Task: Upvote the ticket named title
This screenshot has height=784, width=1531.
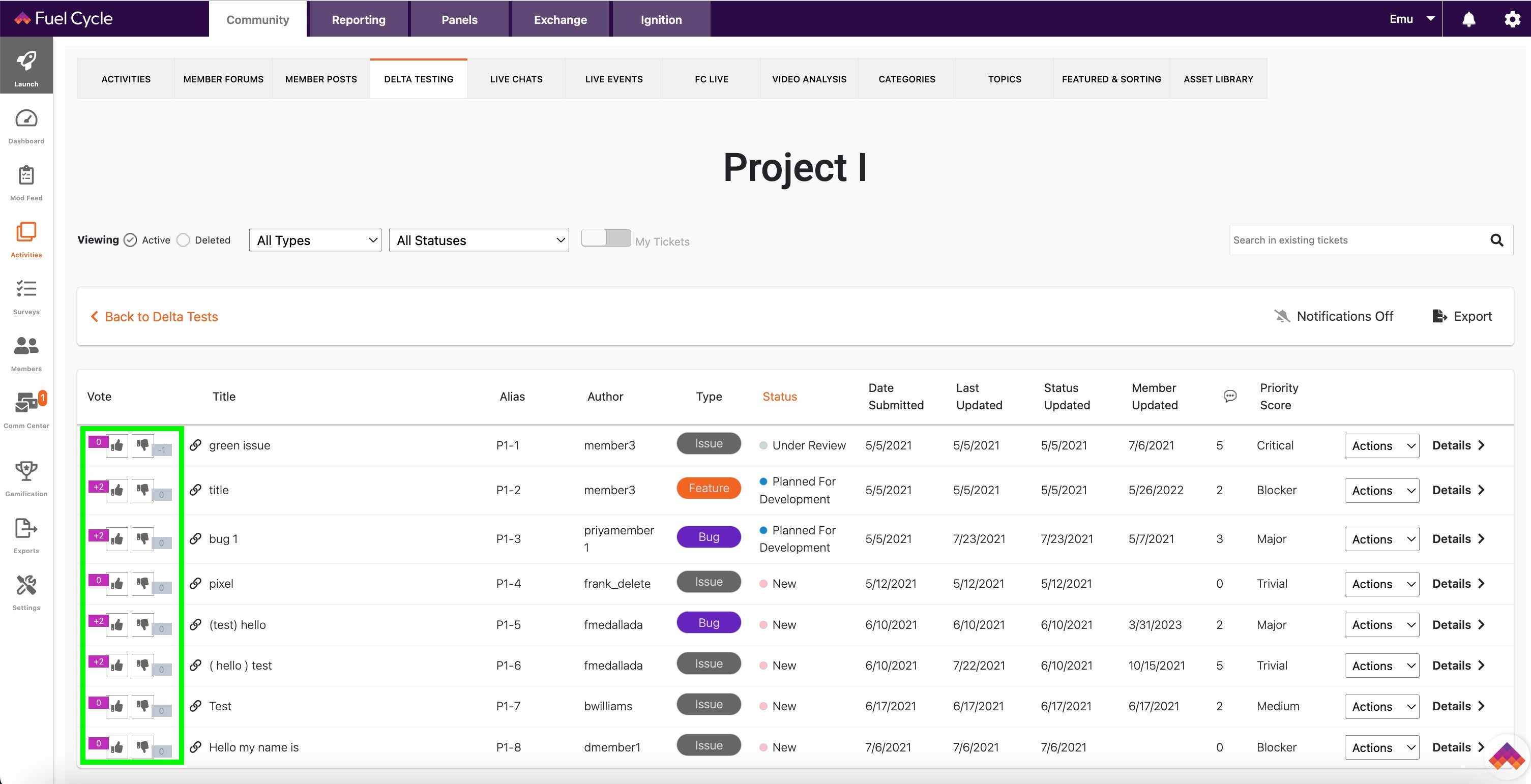Action: tap(116, 490)
